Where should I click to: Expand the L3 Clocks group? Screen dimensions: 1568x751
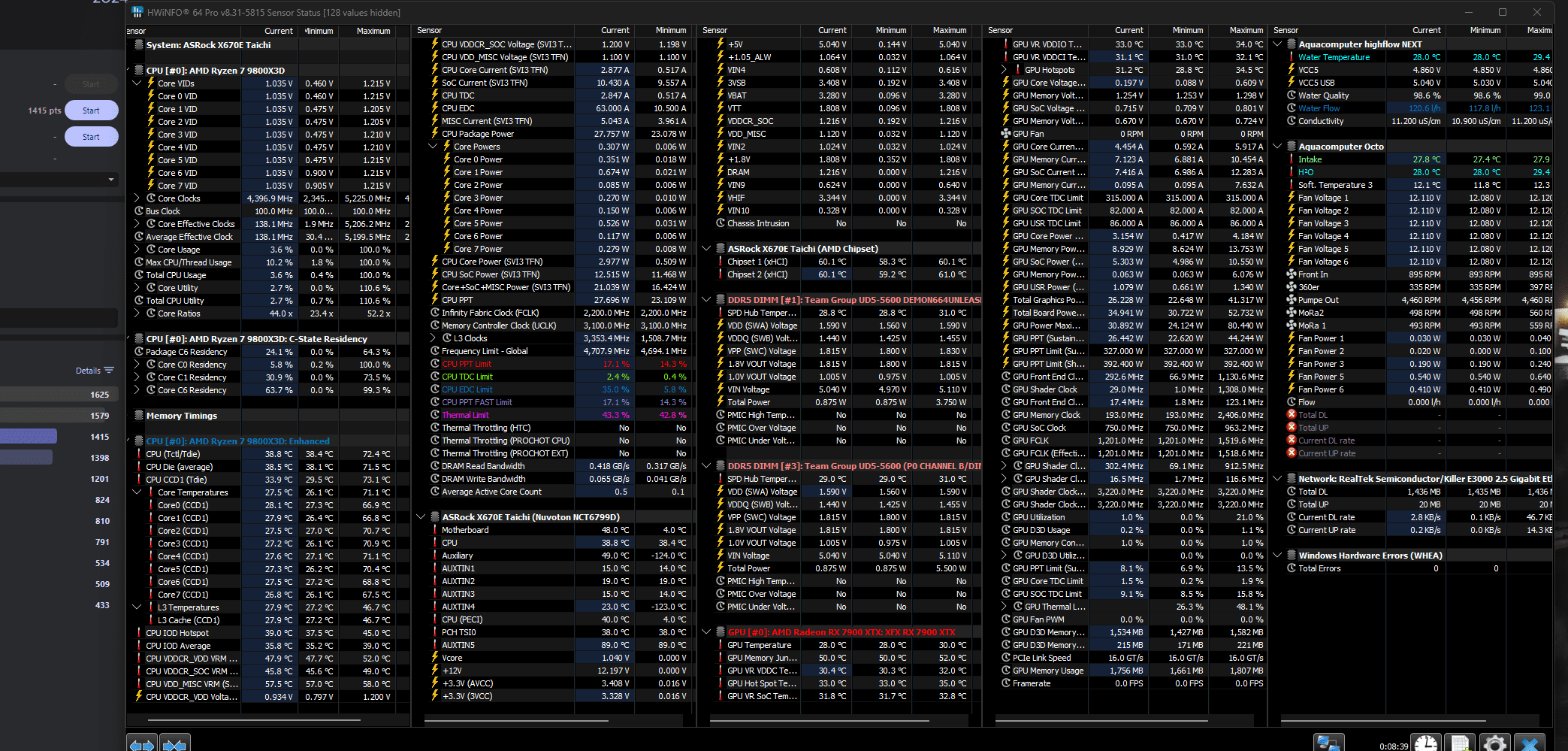433,338
